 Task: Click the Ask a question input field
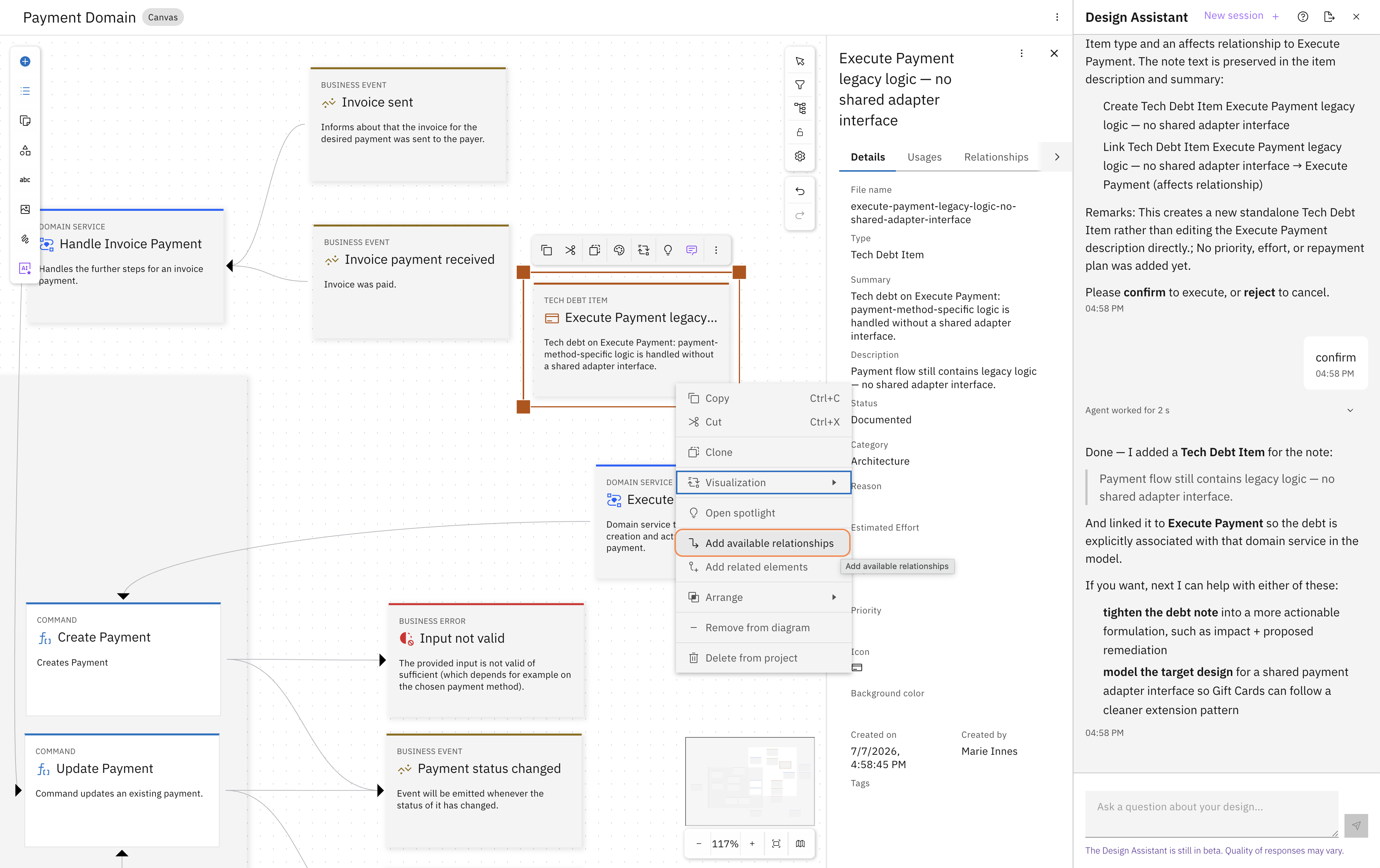tap(1212, 814)
